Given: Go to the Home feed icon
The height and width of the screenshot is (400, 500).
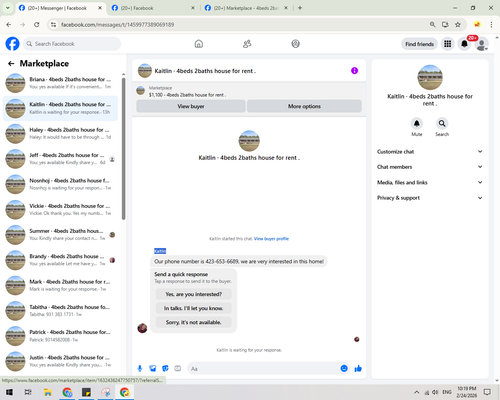Looking at the screenshot, I should [199, 44].
